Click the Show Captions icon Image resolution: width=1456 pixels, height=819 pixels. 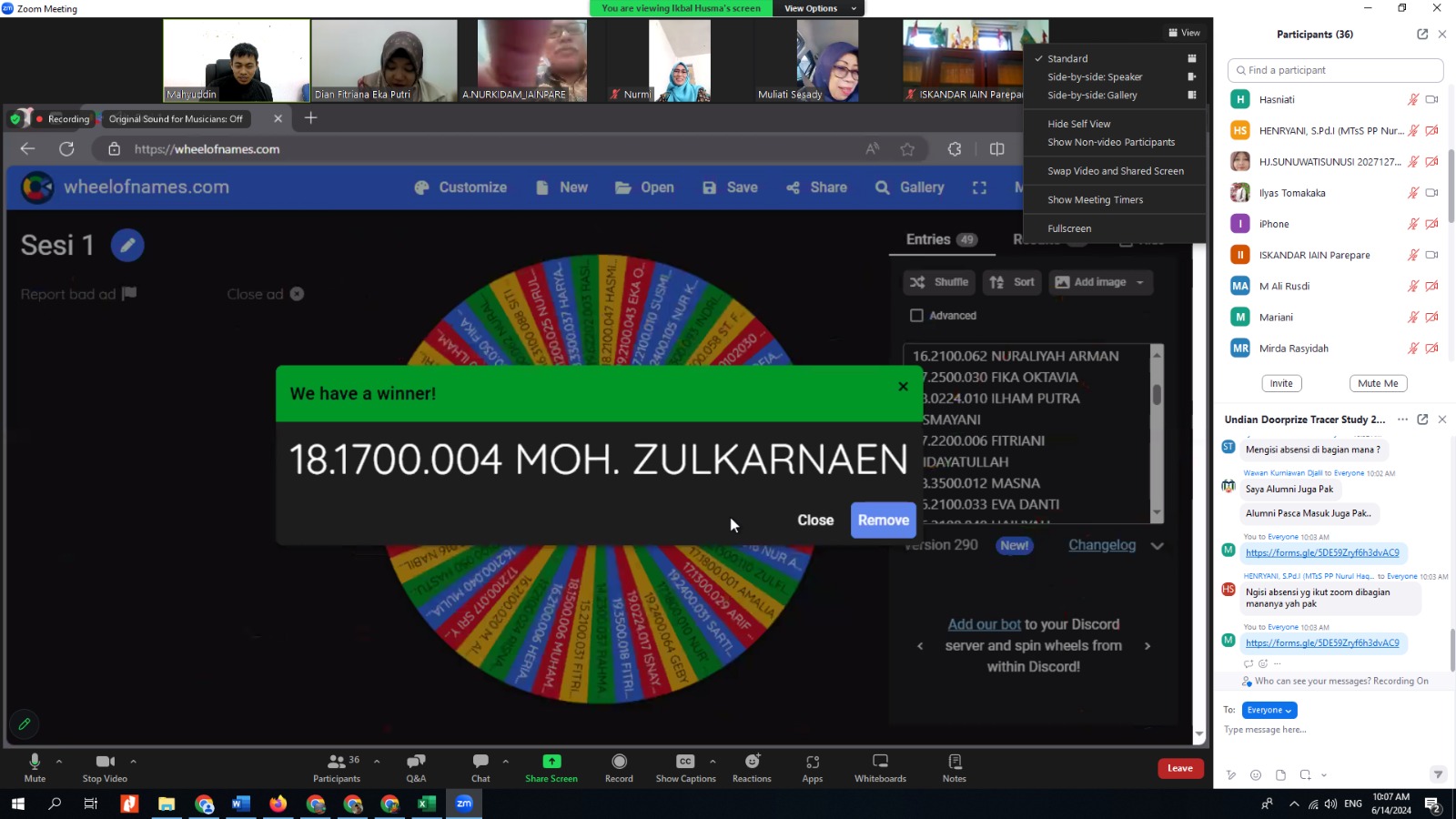coord(685,762)
